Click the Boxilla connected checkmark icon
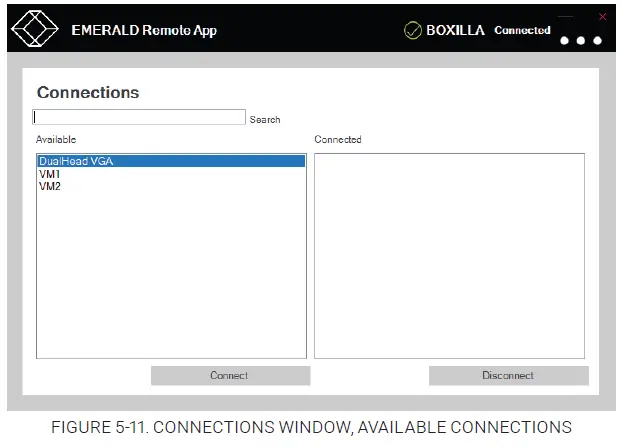Screen dimensions: 621x448 click(x=413, y=30)
